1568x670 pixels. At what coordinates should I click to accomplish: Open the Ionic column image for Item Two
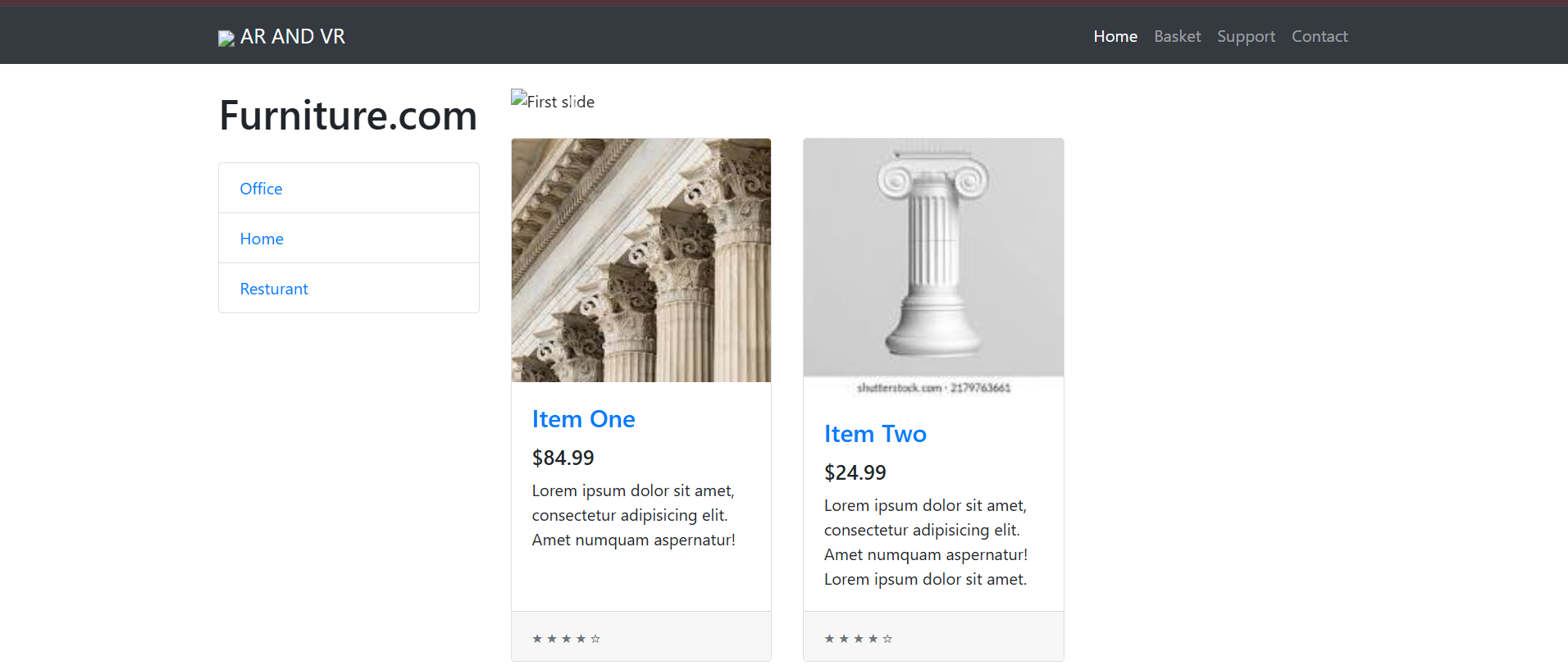click(933, 267)
